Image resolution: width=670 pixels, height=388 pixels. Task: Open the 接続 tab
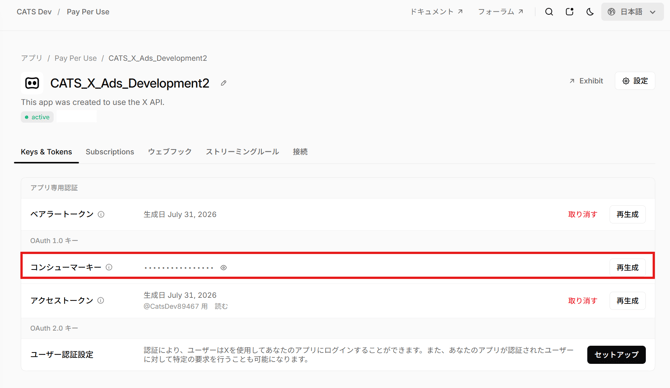300,152
